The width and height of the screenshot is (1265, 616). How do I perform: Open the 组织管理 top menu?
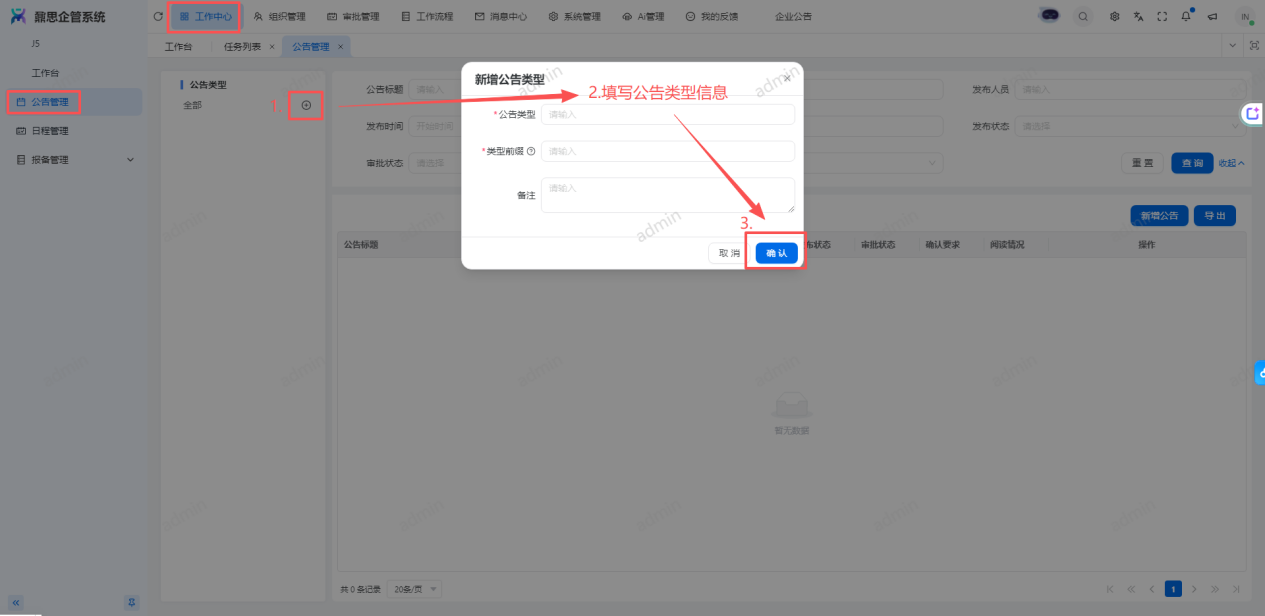[281, 17]
